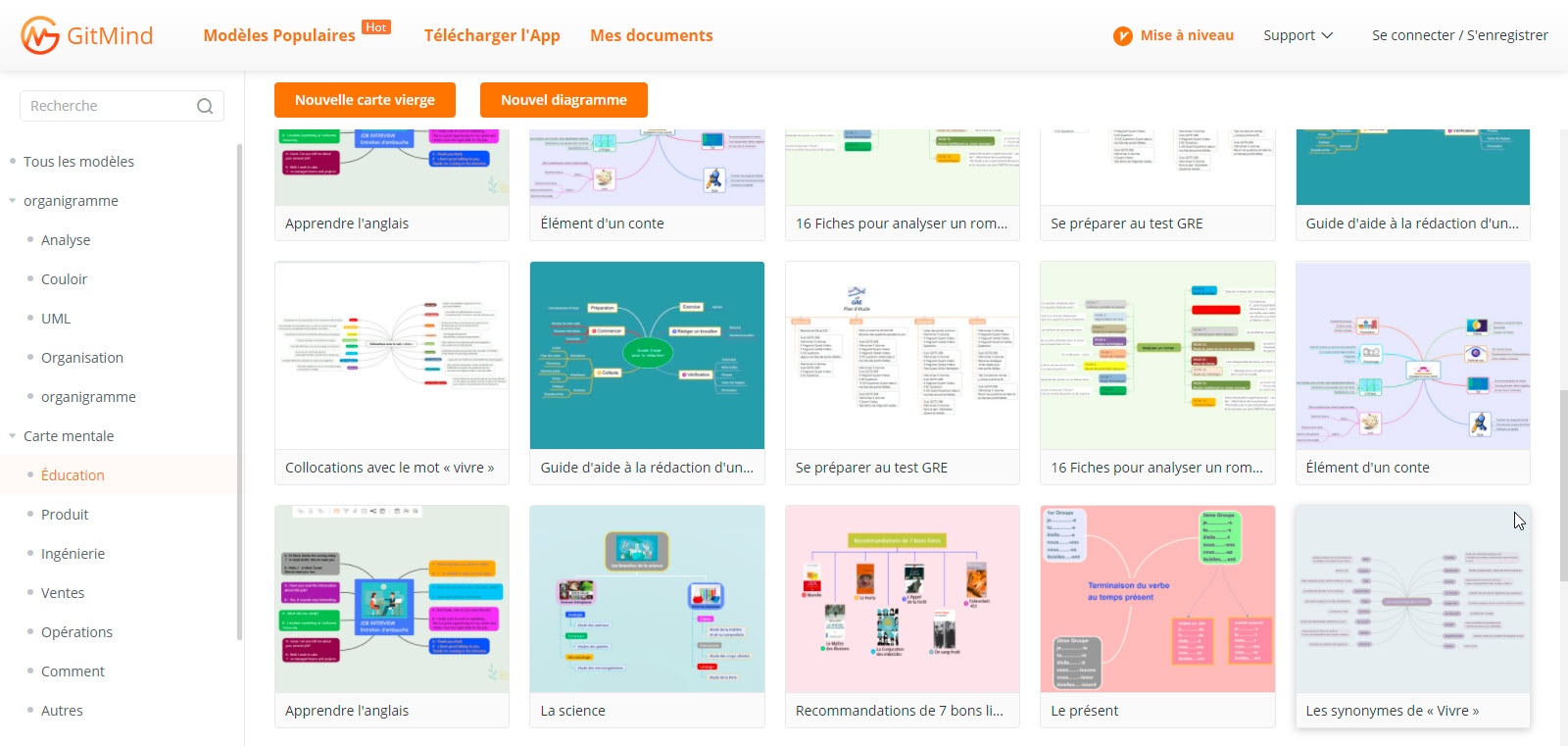
Task: Choose the Ingénierie category
Action: pyautogui.click(x=73, y=554)
